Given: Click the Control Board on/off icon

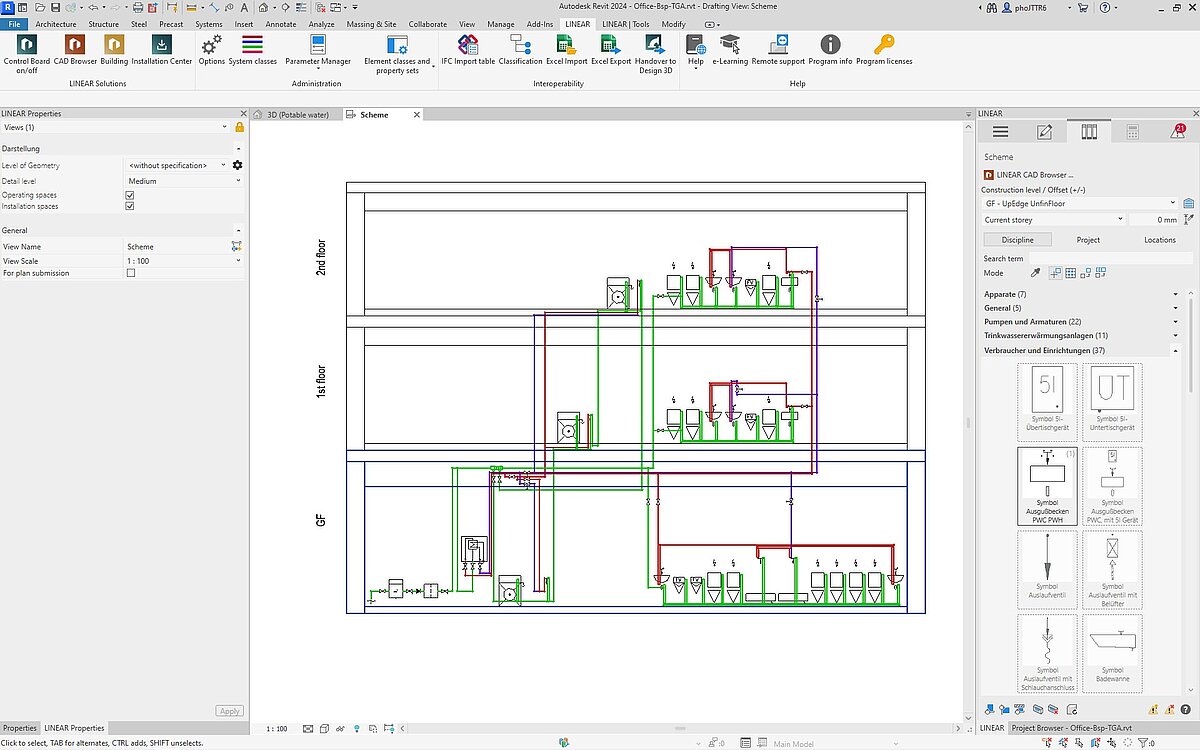Looking at the screenshot, I should 26,45.
